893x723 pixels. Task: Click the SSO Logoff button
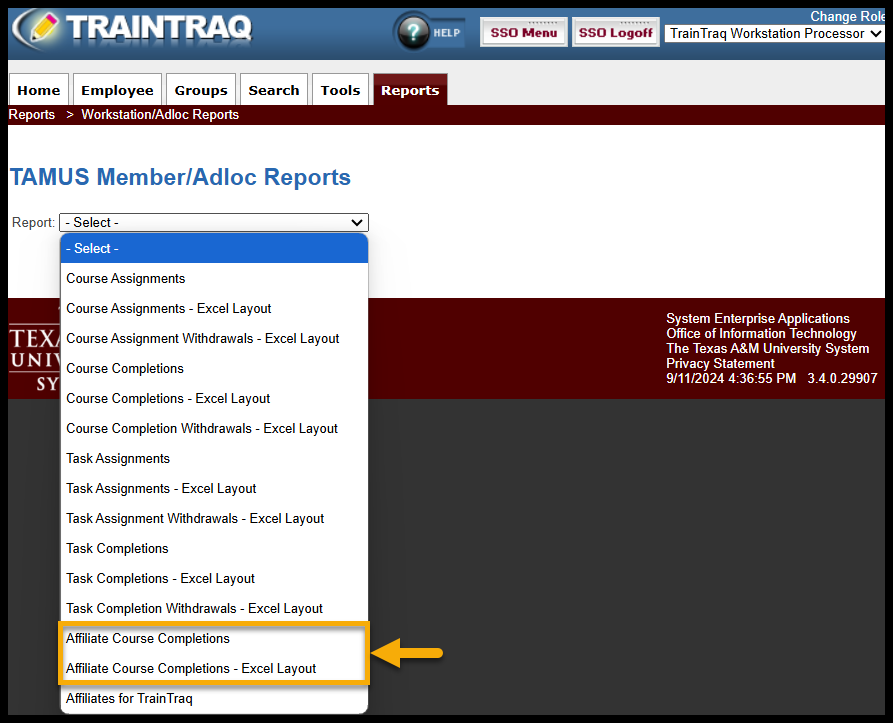pyautogui.click(x=616, y=32)
